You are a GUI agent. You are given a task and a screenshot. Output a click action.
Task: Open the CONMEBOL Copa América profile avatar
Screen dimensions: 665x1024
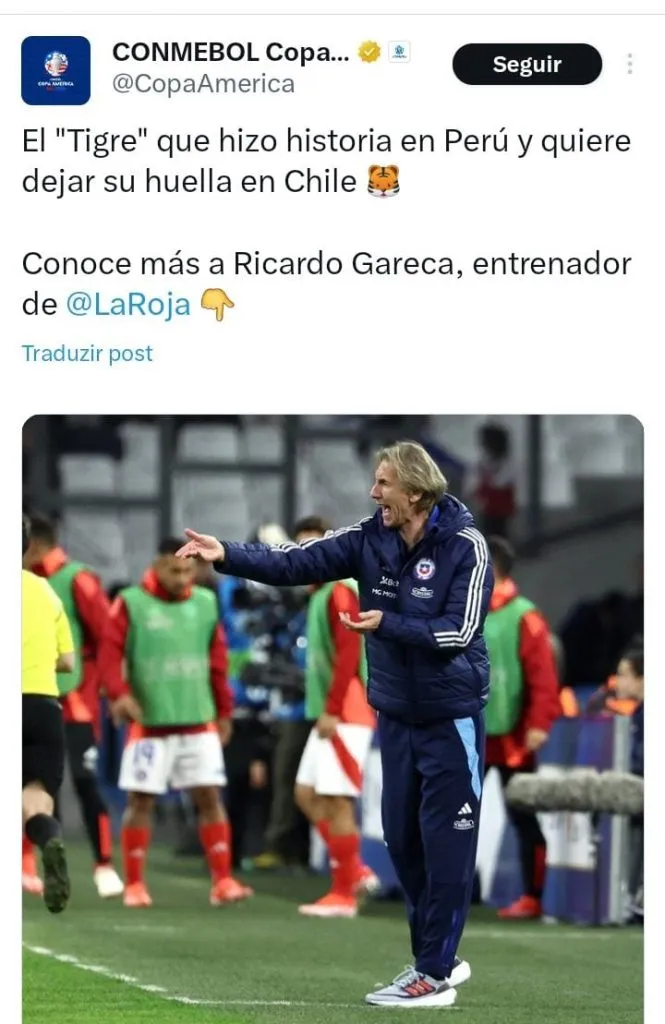(56, 71)
